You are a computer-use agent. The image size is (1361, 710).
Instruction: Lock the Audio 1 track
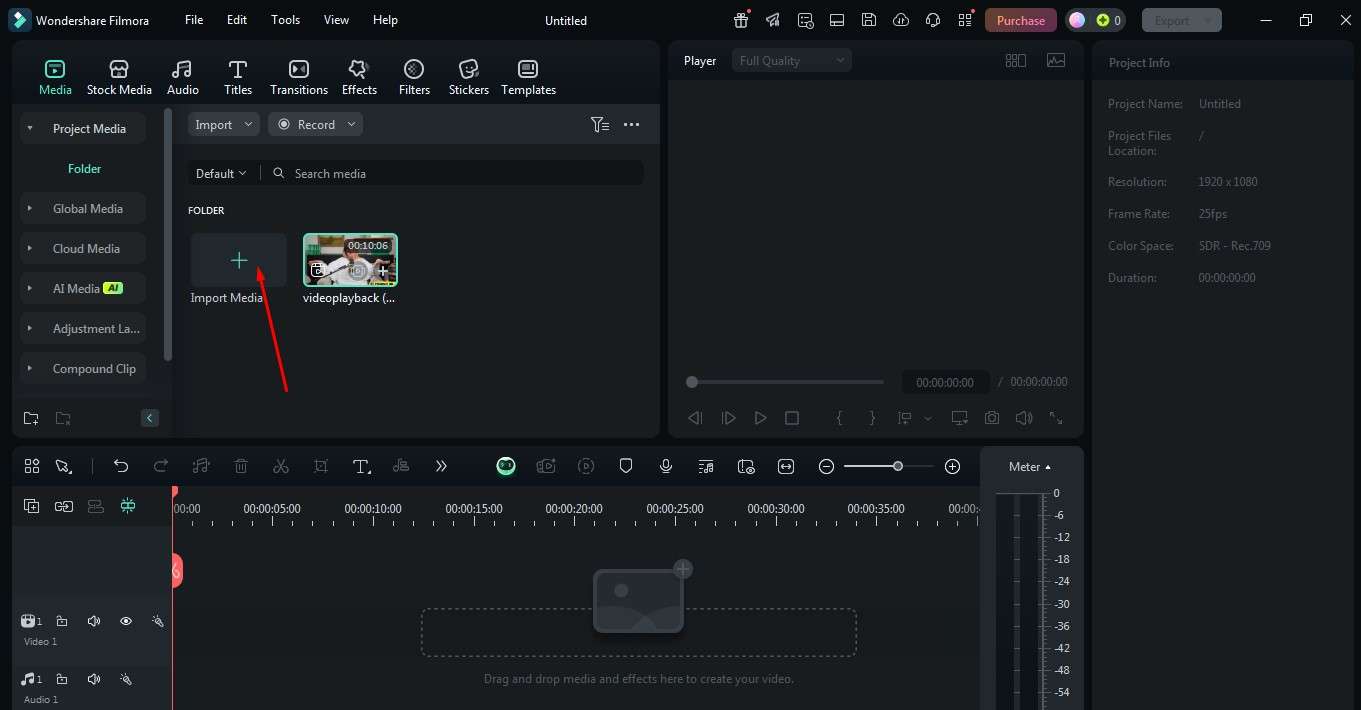pyautogui.click(x=62, y=679)
